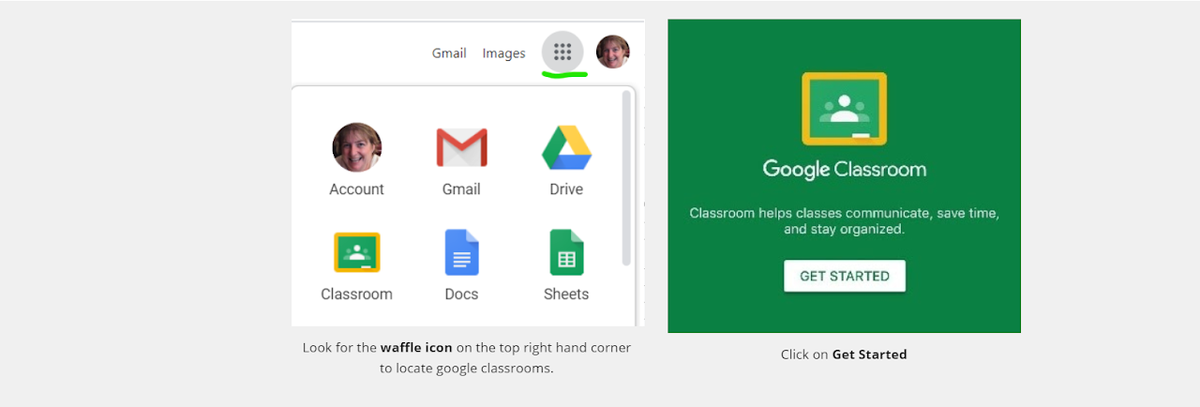
Task: Open the Classroom app icon
Action: [x=357, y=252]
